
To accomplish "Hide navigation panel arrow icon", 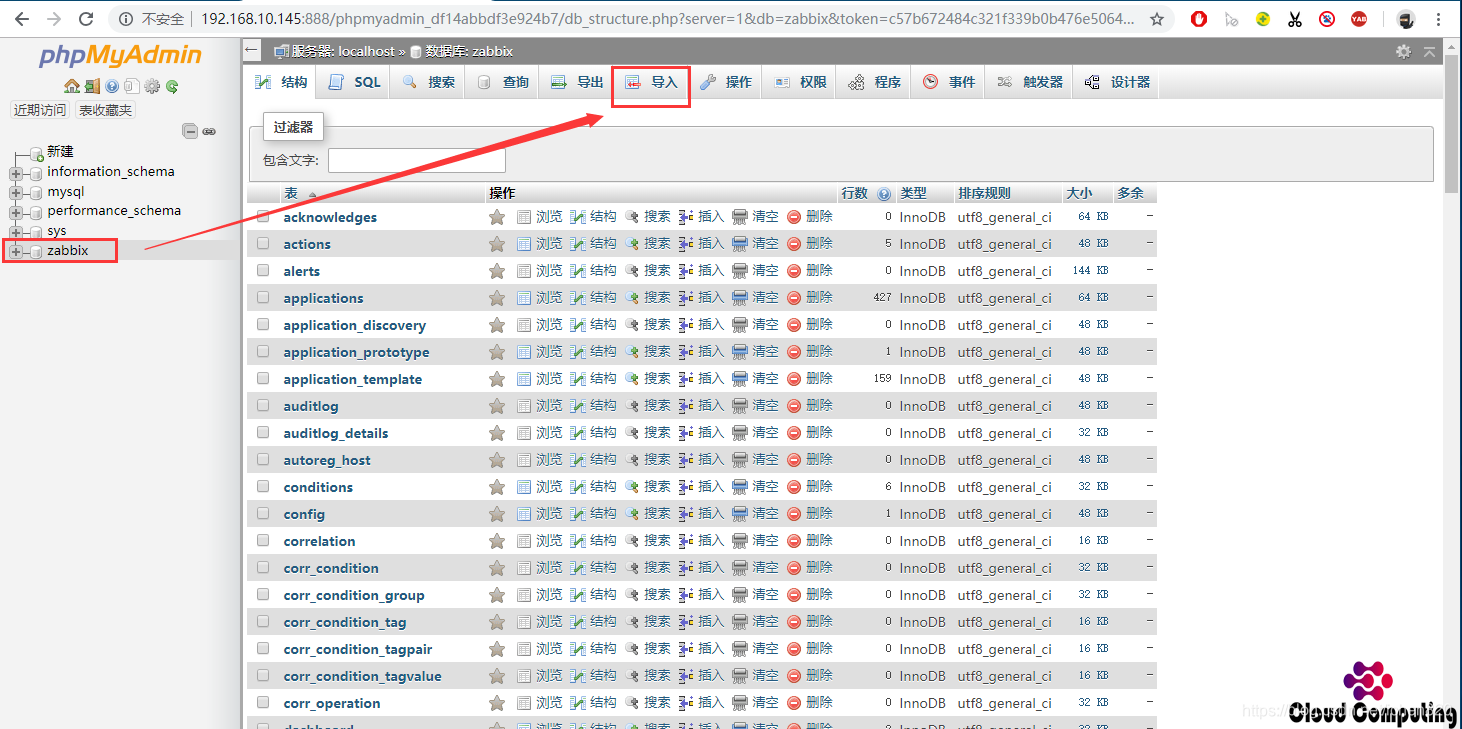I will coord(252,51).
